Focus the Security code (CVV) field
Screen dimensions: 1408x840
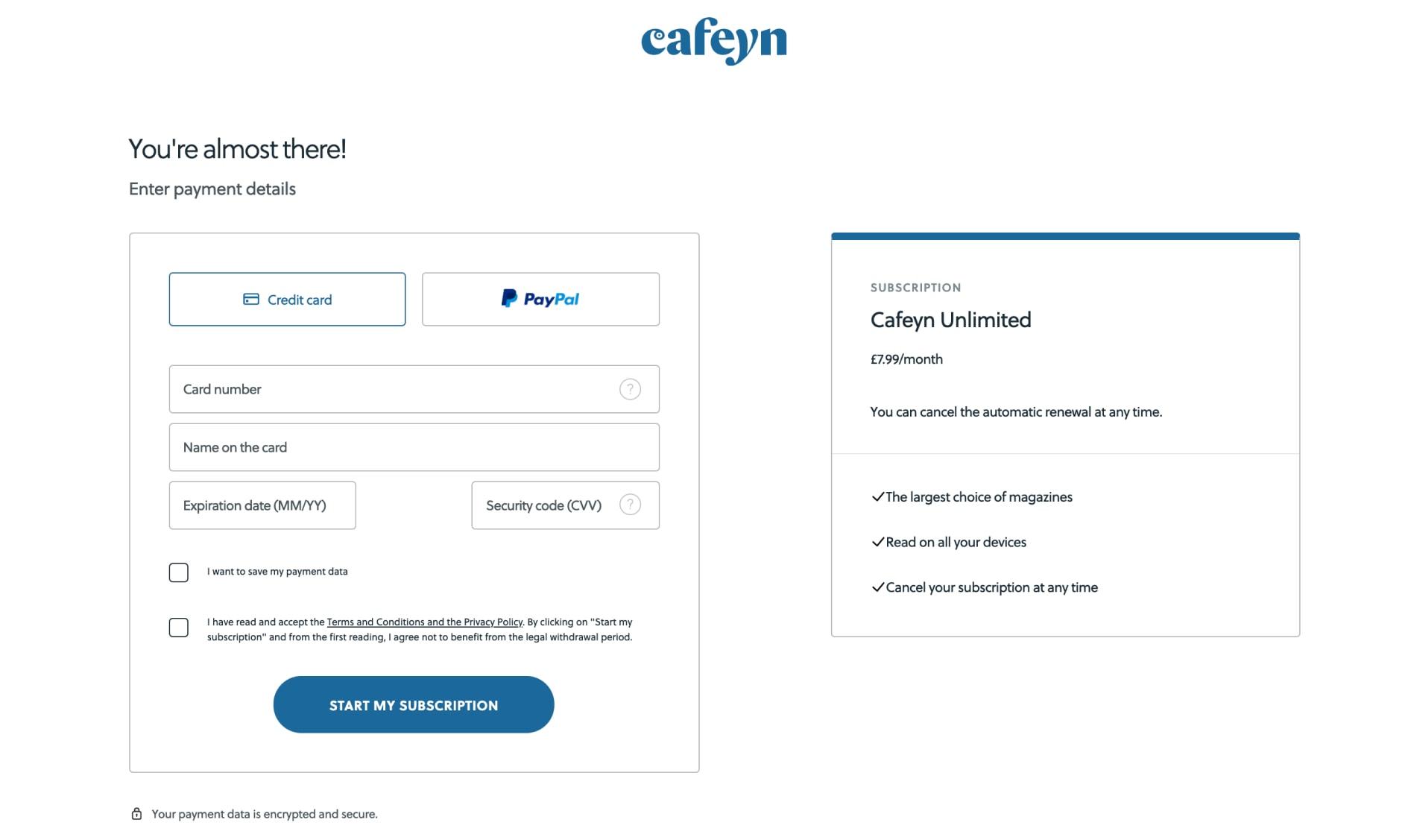[565, 505]
